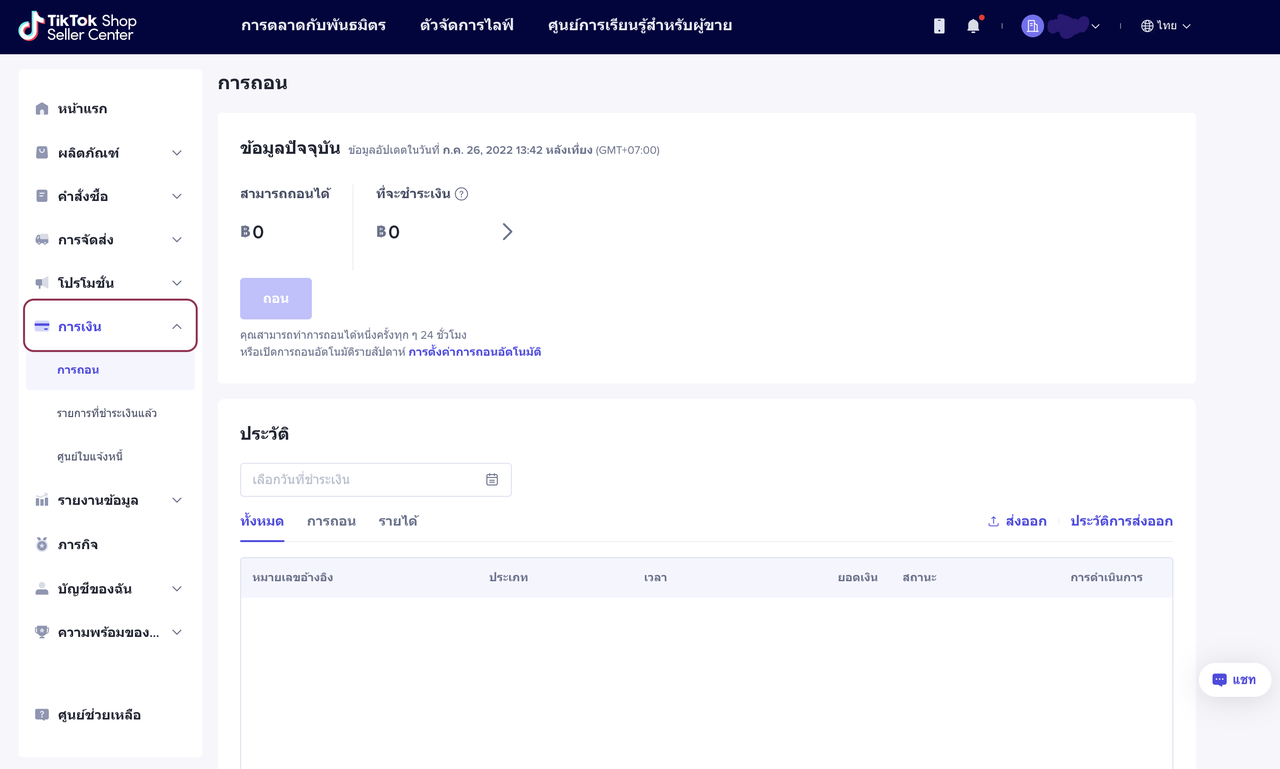Click the purple shop account avatar
The image size is (1280, 769).
1032,26
